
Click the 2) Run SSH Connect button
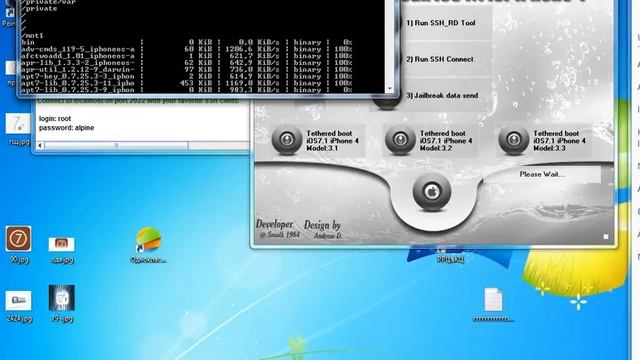click(x=440, y=59)
